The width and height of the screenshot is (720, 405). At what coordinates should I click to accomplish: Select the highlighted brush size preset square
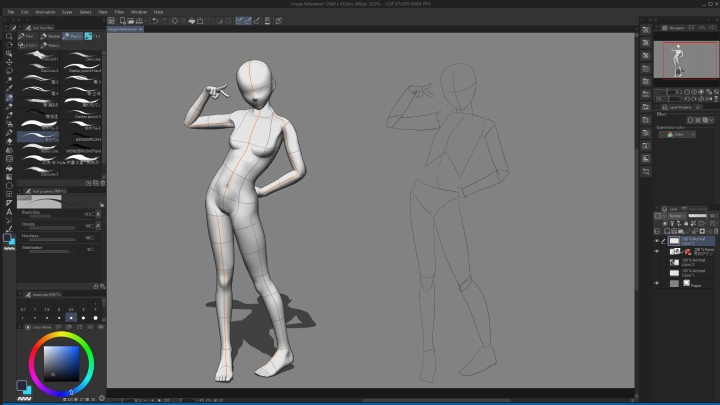[x=71, y=317]
